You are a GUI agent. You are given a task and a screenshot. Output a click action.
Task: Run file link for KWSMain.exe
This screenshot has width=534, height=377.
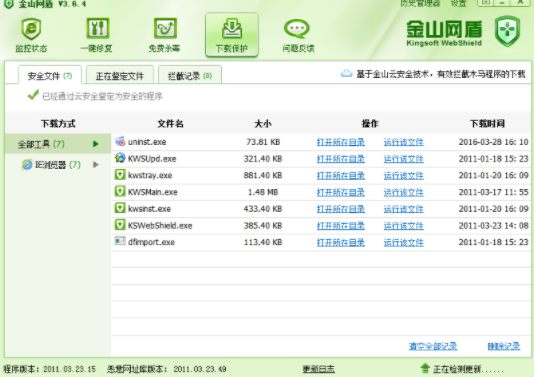tap(404, 192)
